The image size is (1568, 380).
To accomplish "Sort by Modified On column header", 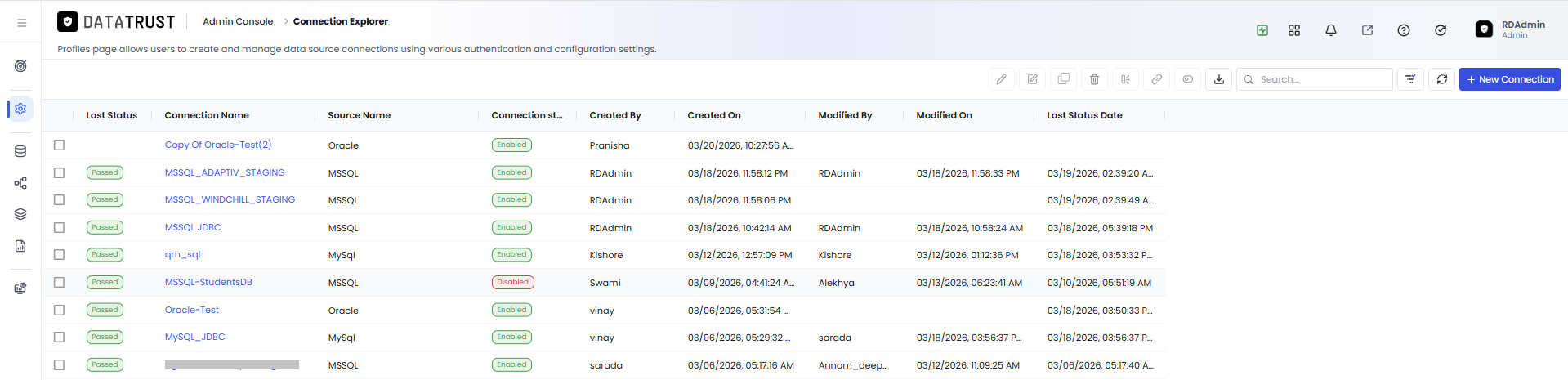I will click(x=944, y=115).
